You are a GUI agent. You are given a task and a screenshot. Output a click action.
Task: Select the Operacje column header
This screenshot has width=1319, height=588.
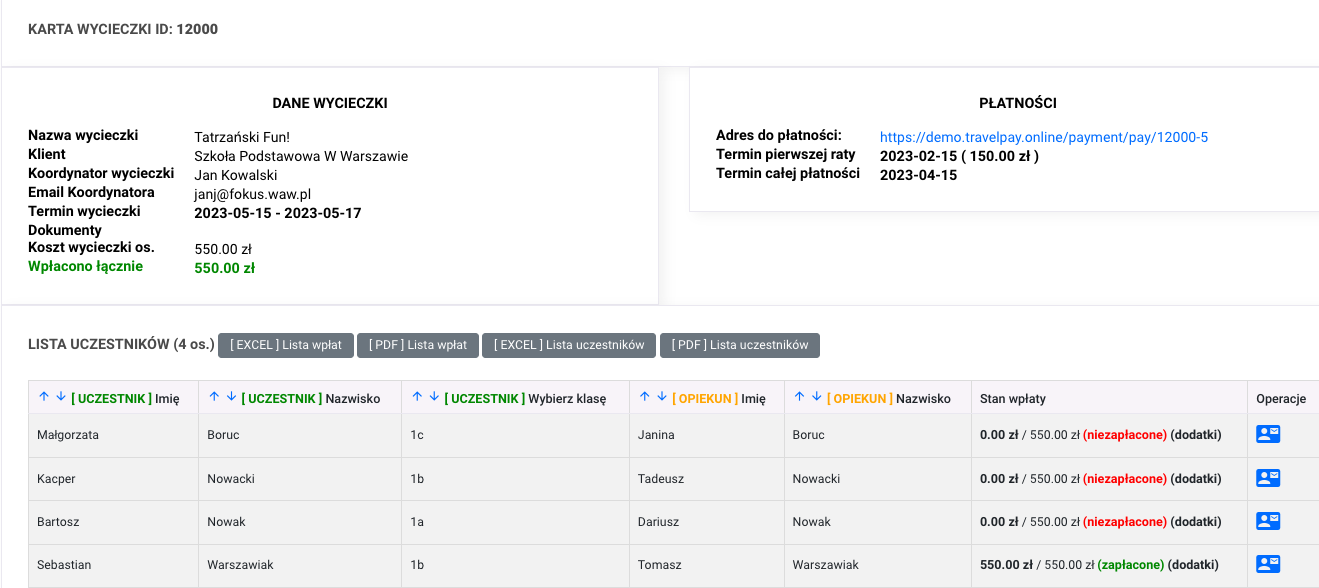tap(1282, 398)
